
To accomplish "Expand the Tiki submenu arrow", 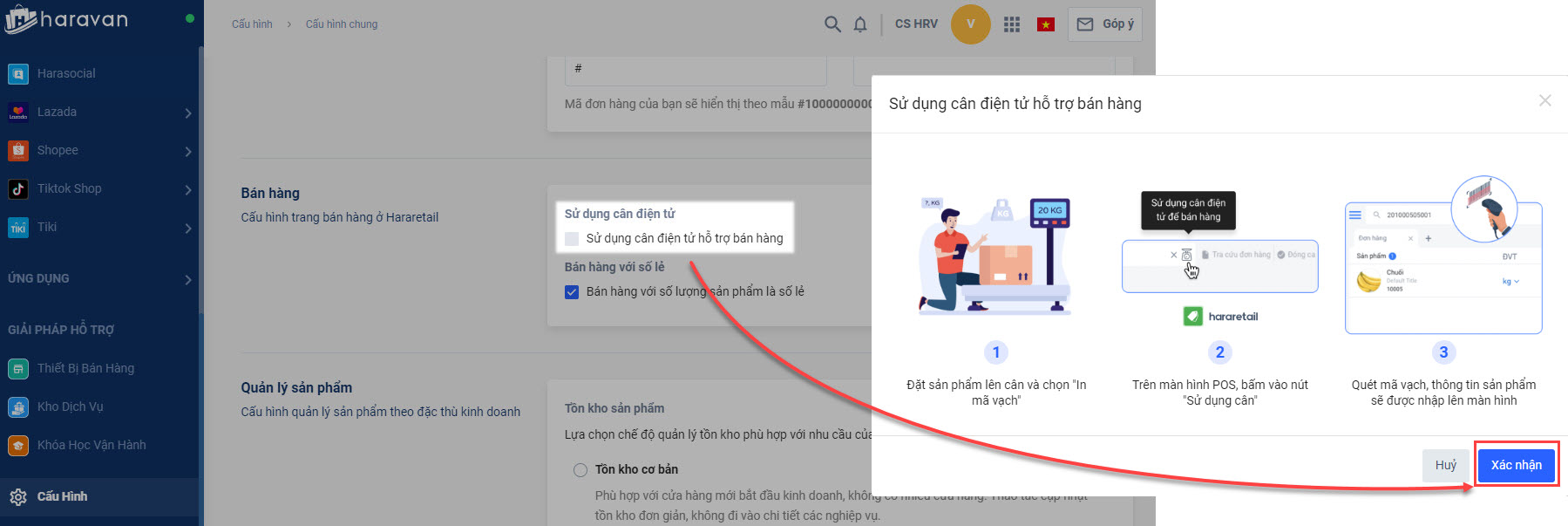I will pyautogui.click(x=188, y=228).
